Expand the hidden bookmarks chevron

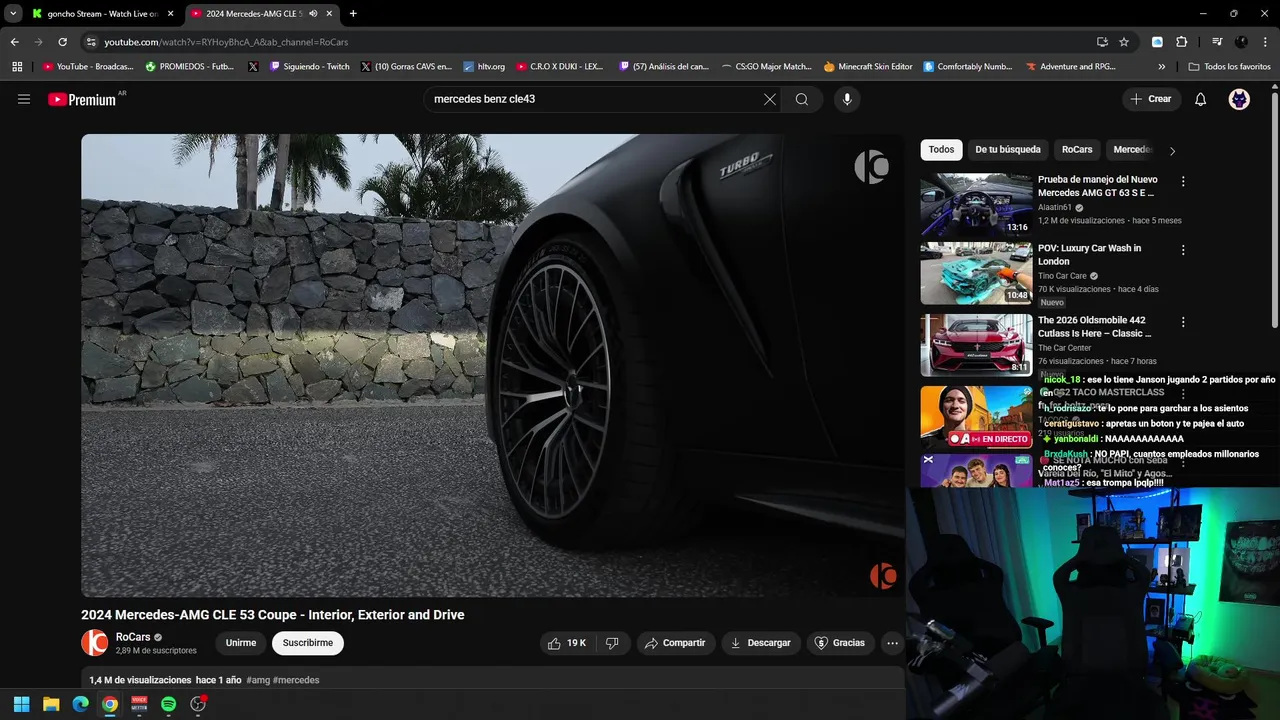coord(1162,67)
